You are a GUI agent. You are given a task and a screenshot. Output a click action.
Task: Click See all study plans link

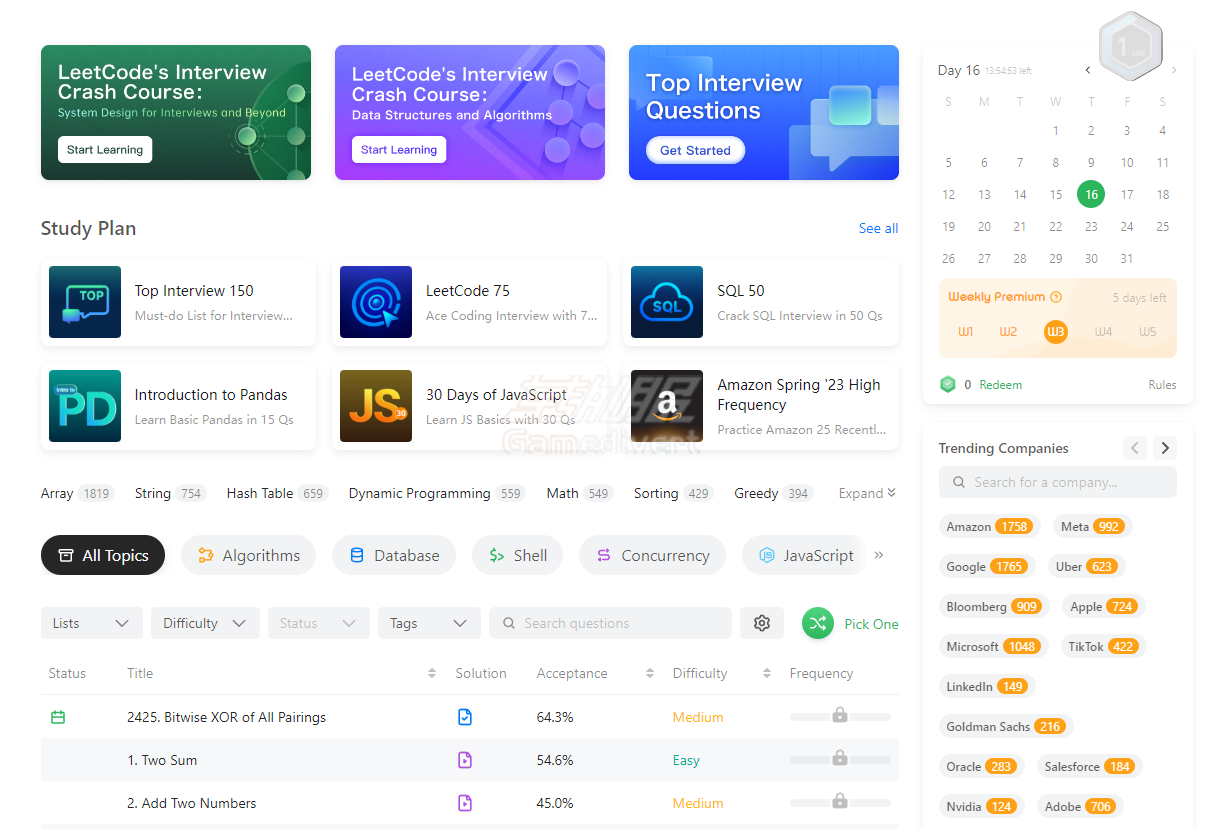pos(878,229)
